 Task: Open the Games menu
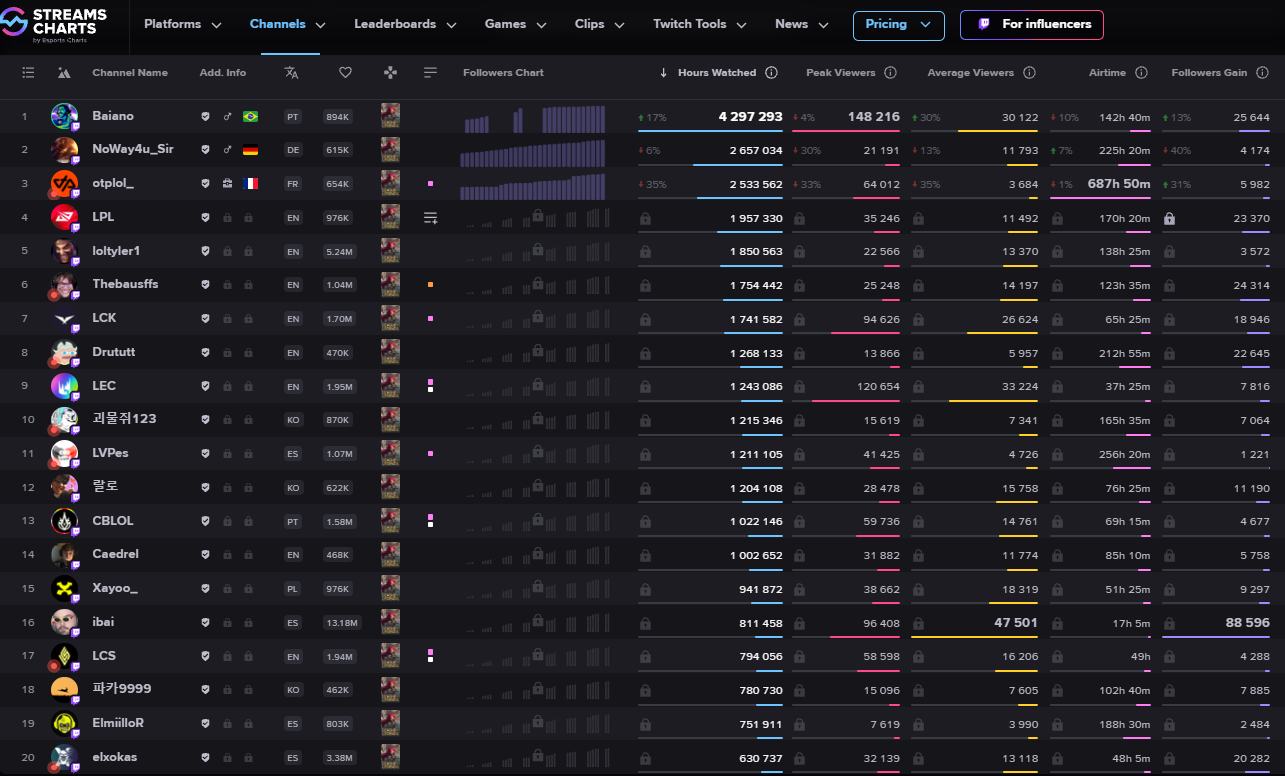tap(515, 24)
